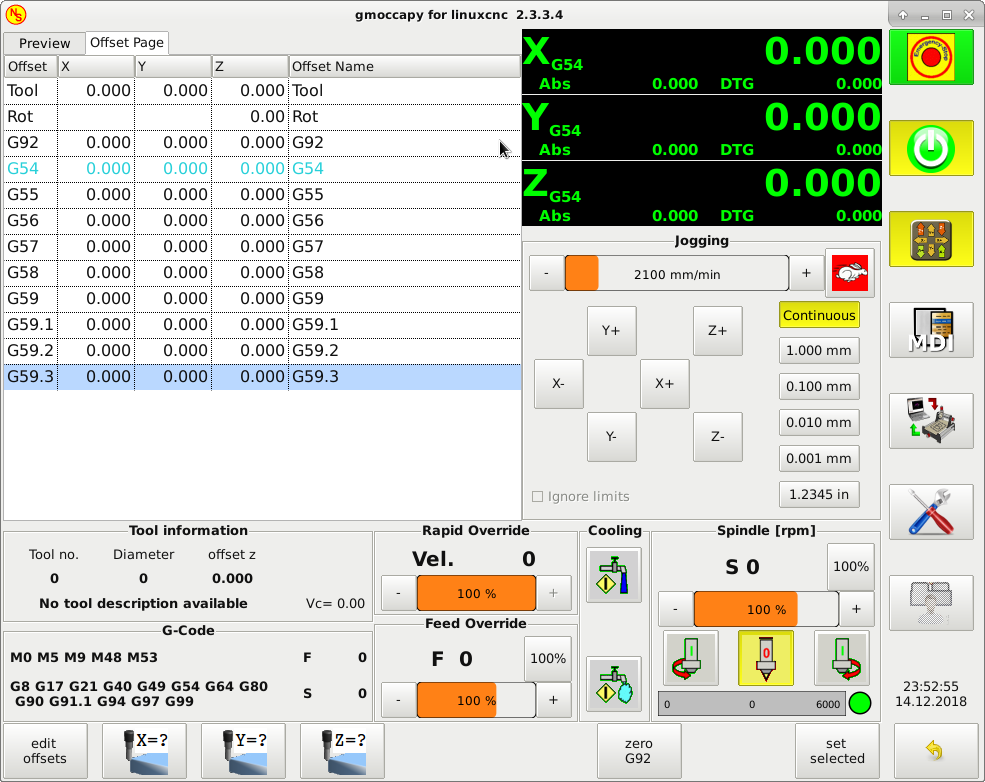The height and width of the screenshot is (782, 985).
Task: Jog Z- axis button
Action: point(717,437)
